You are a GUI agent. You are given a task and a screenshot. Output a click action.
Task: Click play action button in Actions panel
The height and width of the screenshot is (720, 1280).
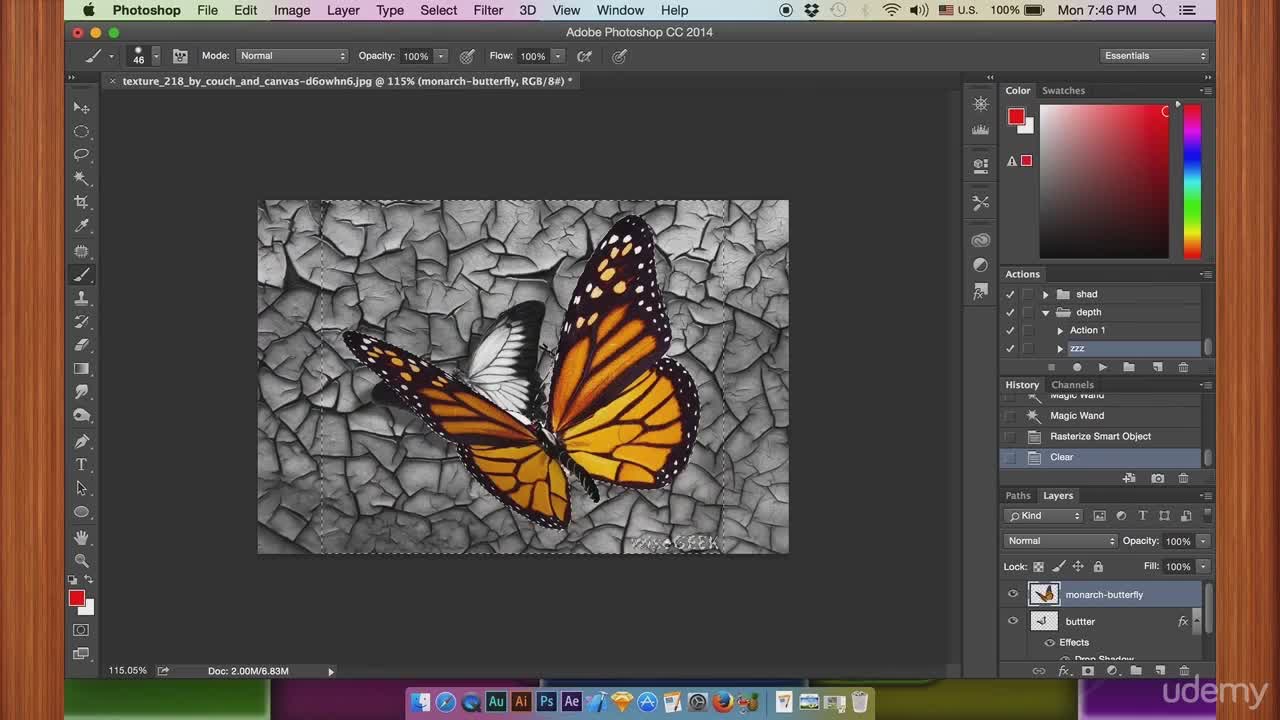point(1102,367)
